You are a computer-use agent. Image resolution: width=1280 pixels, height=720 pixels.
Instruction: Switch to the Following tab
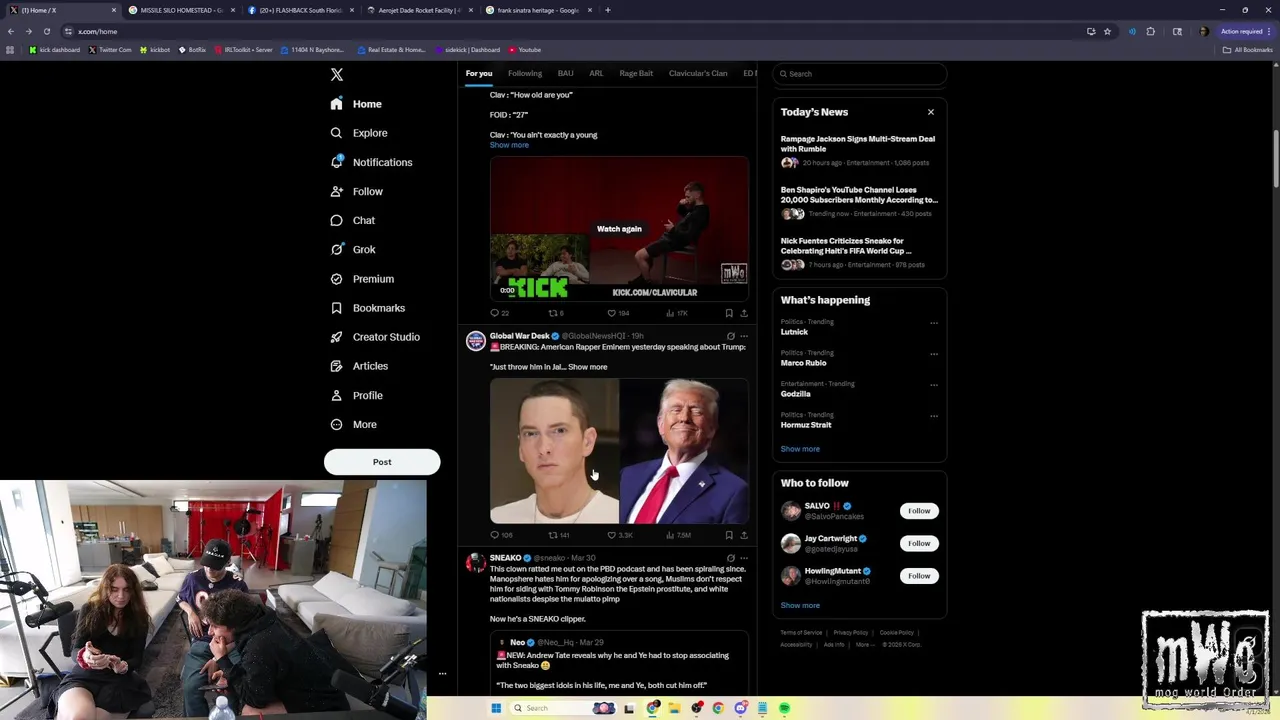[525, 73]
